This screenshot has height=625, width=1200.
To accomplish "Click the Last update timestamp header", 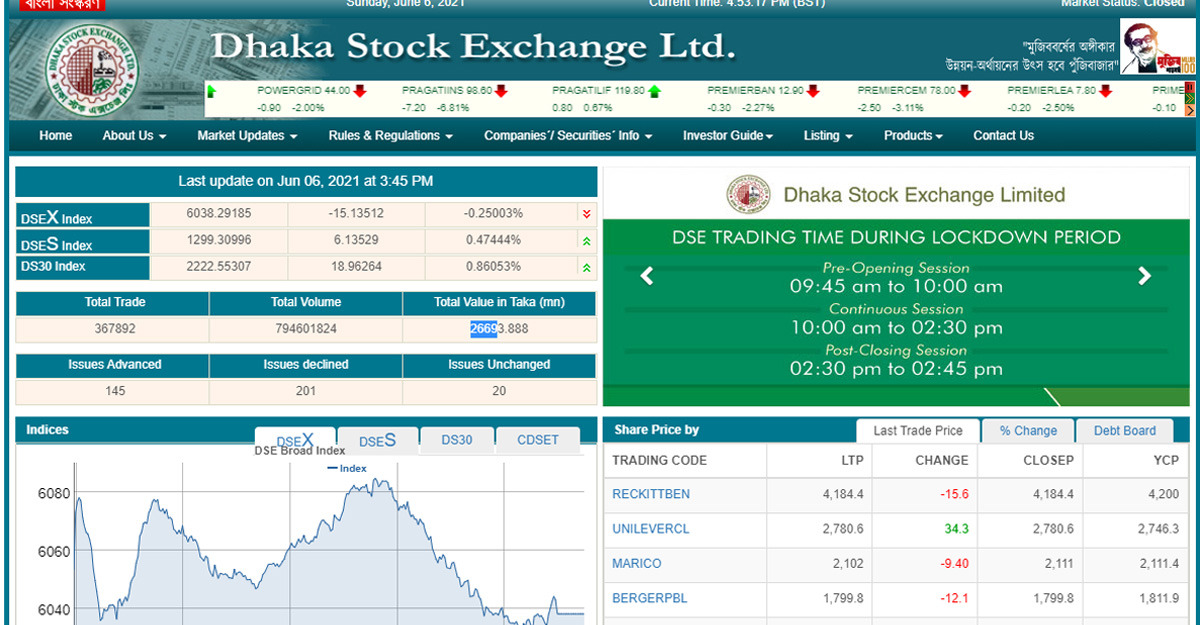I will 306,182.
